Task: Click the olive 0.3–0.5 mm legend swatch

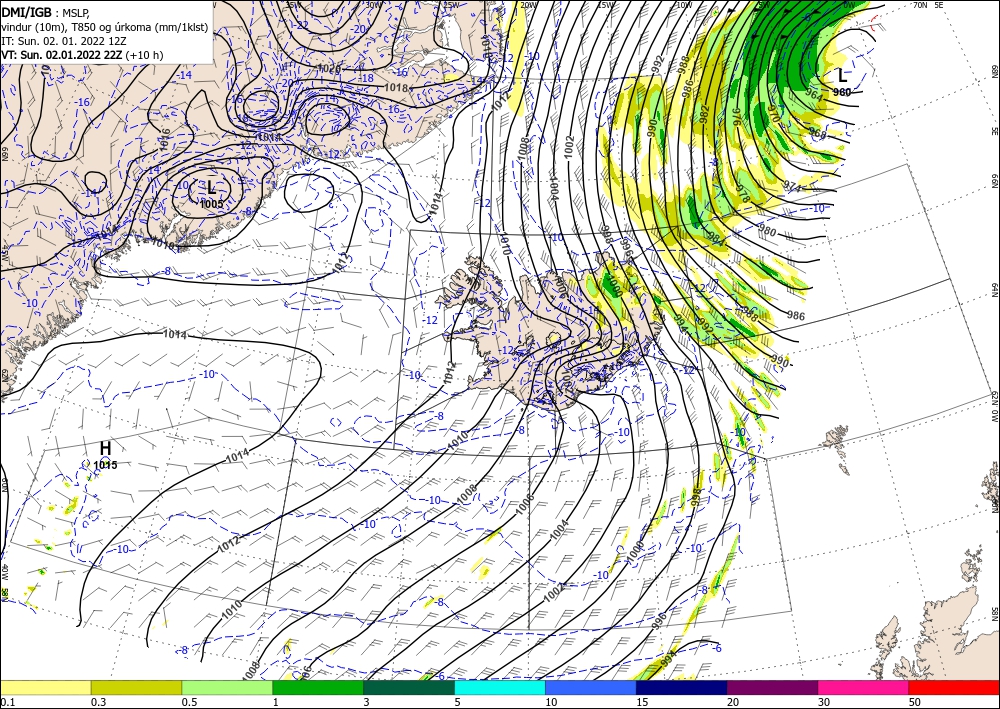Action: [136, 687]
